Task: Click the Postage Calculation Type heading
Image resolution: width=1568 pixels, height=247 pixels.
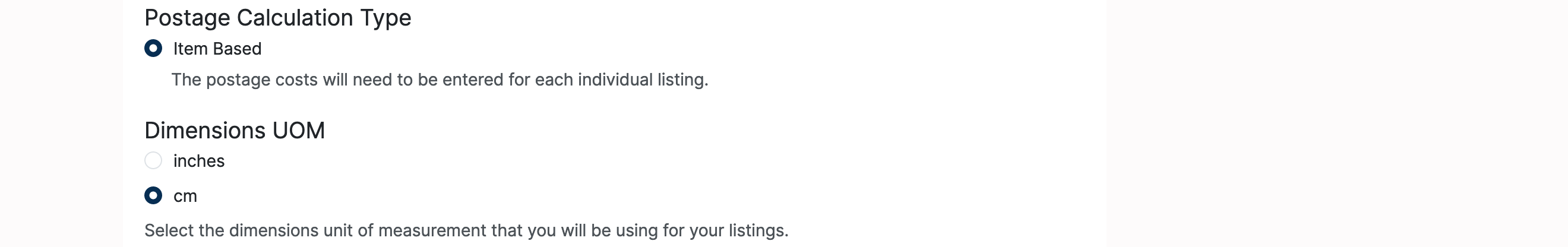Action: 277,18
